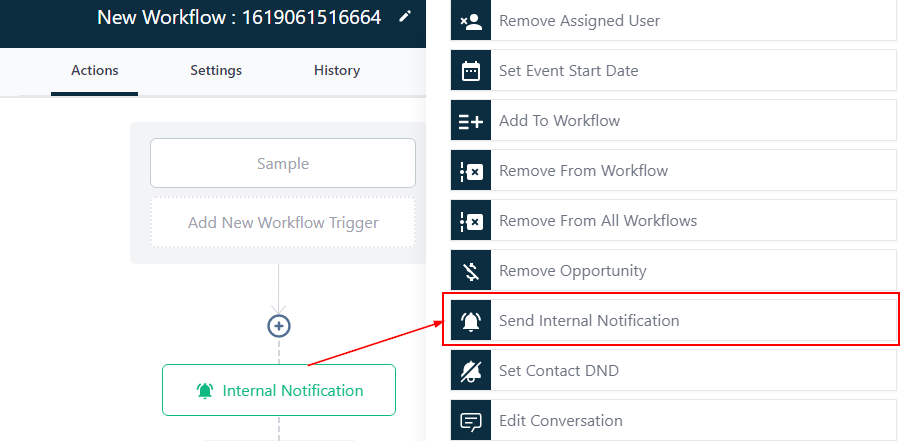The height and width of the screenshot is (441, 902).
Task: Click the Remove From All Workflows icon
Action: [470, 221]
